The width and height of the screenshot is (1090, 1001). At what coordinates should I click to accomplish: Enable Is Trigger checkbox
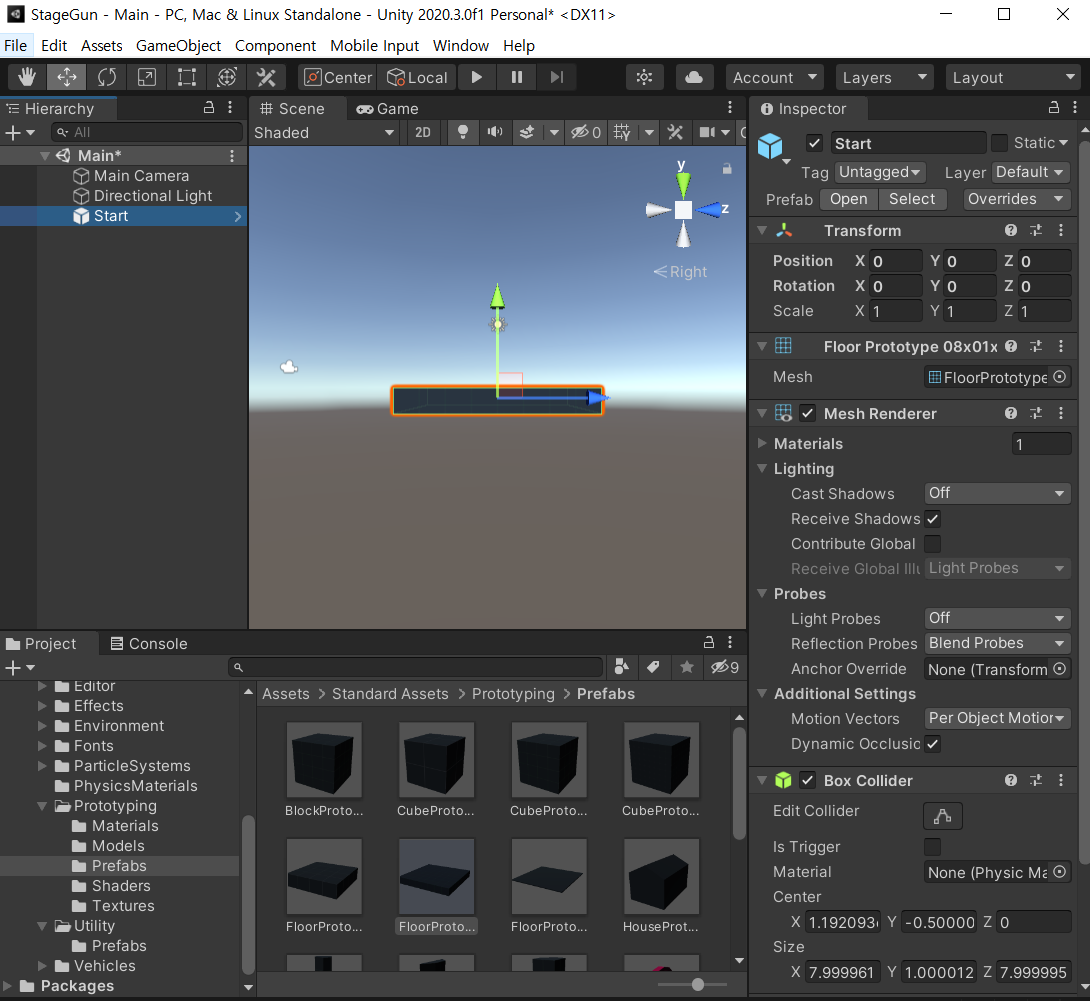tap(933, 847)
